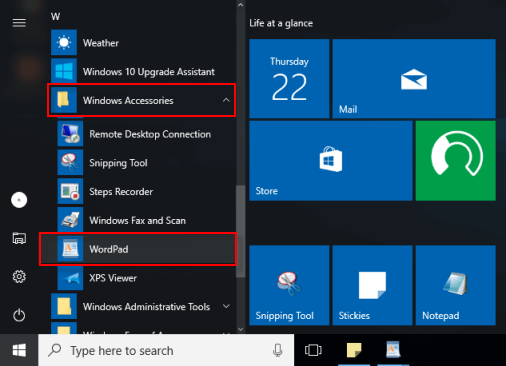Click the XPS Viewer icon
The width and height of the screenshot is (506, 366).
point(70,278)
